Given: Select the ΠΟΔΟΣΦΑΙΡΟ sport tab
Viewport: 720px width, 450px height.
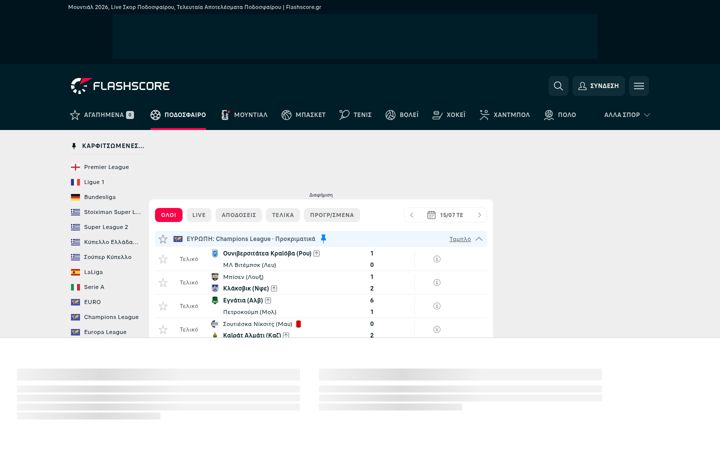Looking at the screenshot, I should pyautogui.click(x=178, y=115).
